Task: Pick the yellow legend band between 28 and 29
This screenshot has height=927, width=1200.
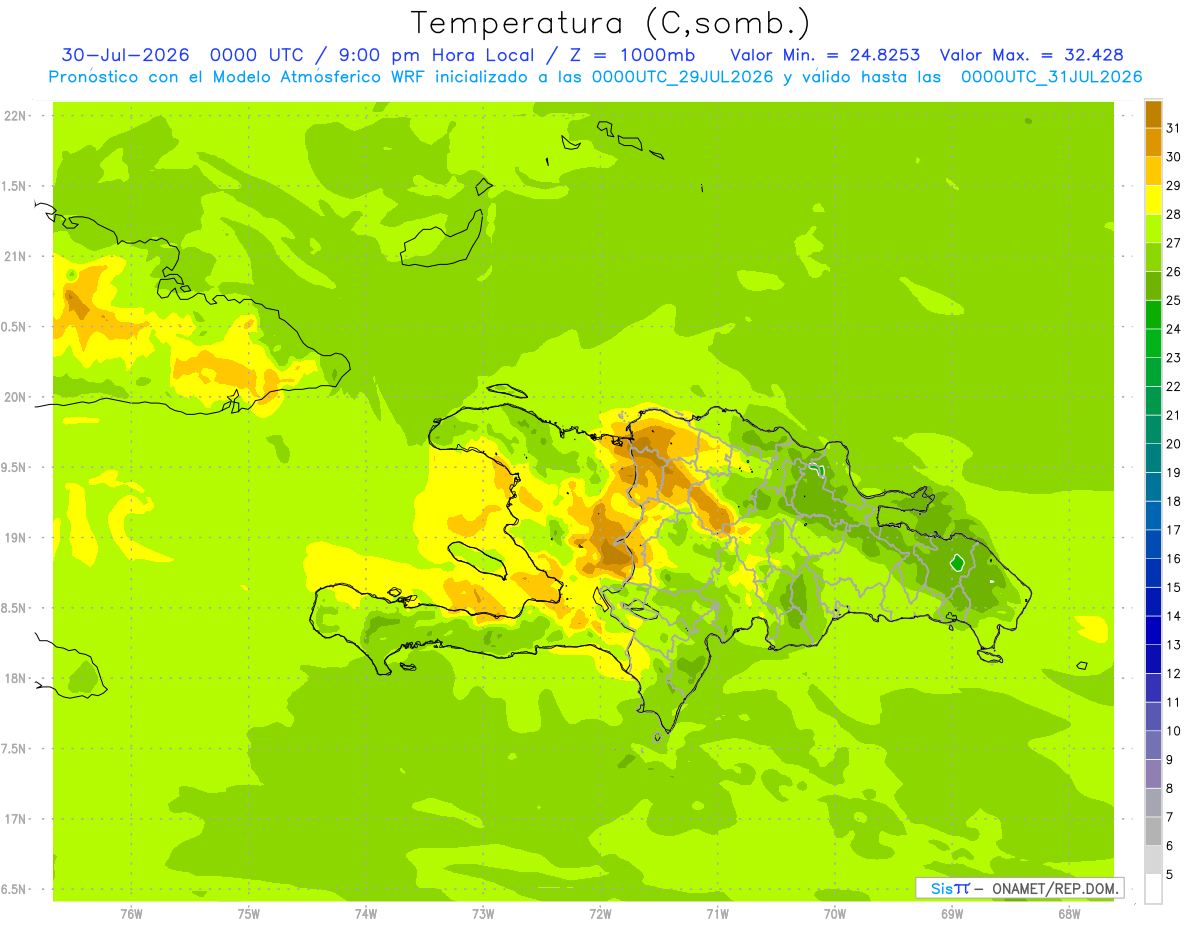Action: click(x=1153, y=200)
